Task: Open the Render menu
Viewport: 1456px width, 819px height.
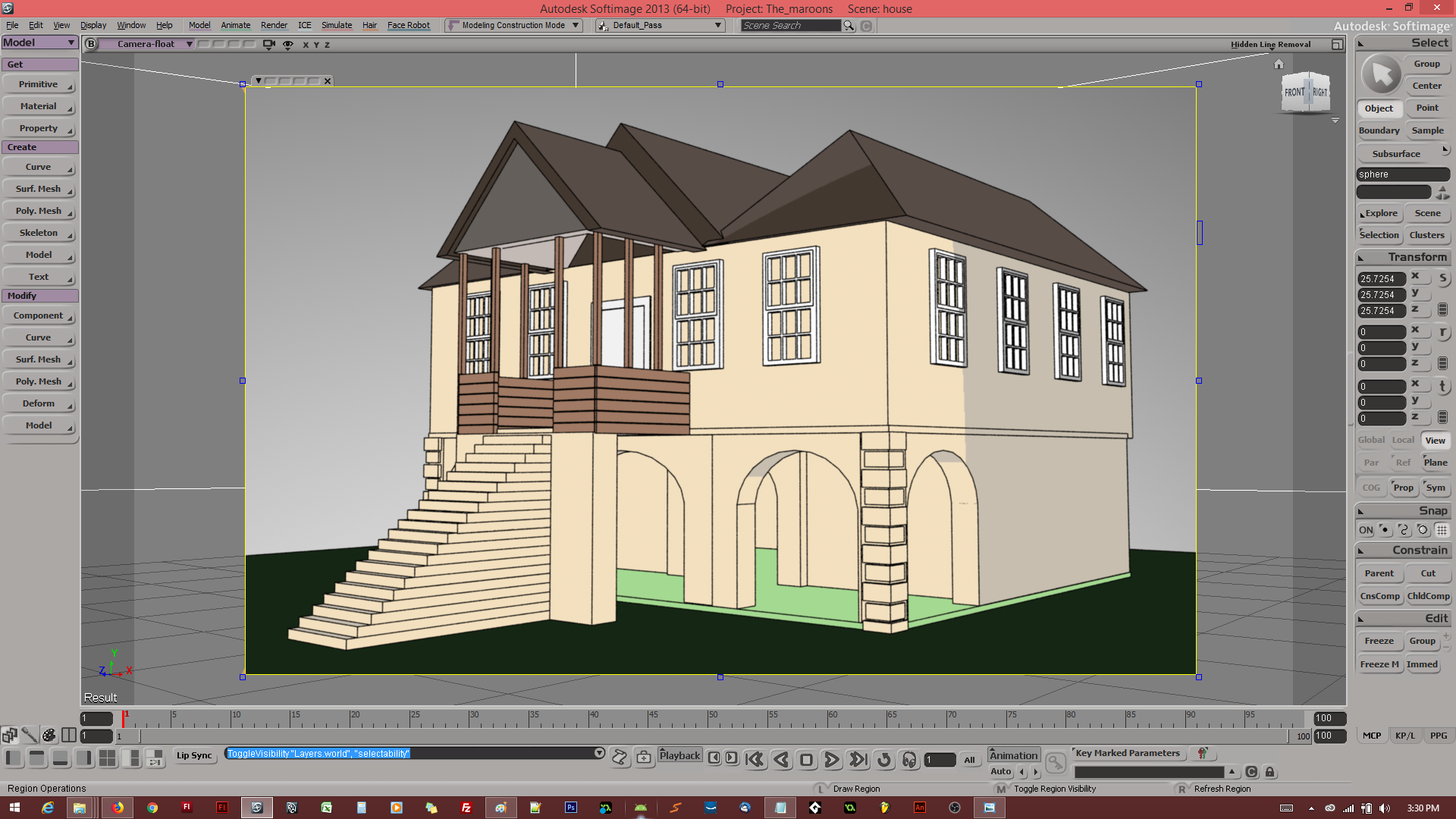Action: 274,25
